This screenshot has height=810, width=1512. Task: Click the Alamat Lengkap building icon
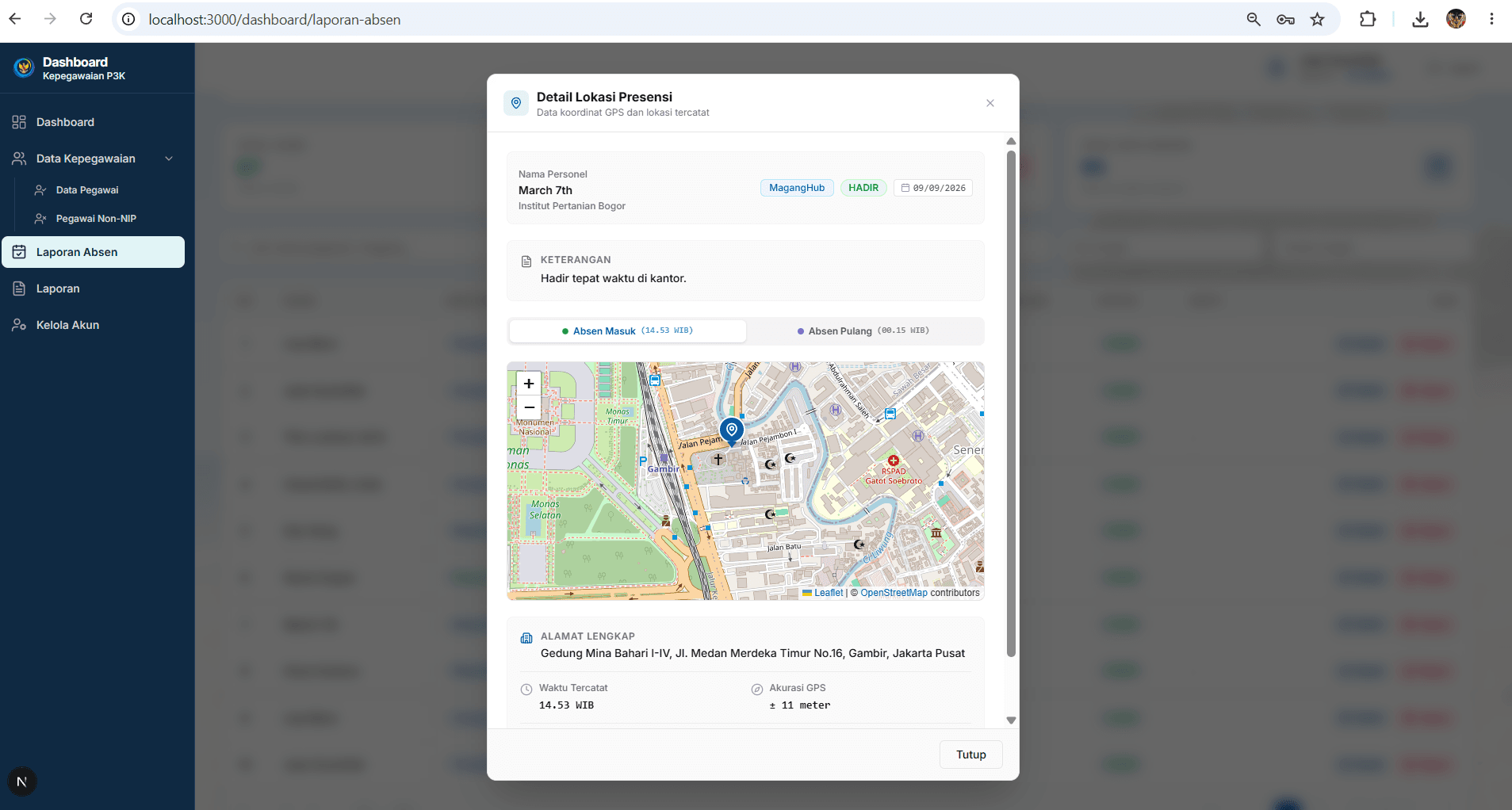click(526, 638)
